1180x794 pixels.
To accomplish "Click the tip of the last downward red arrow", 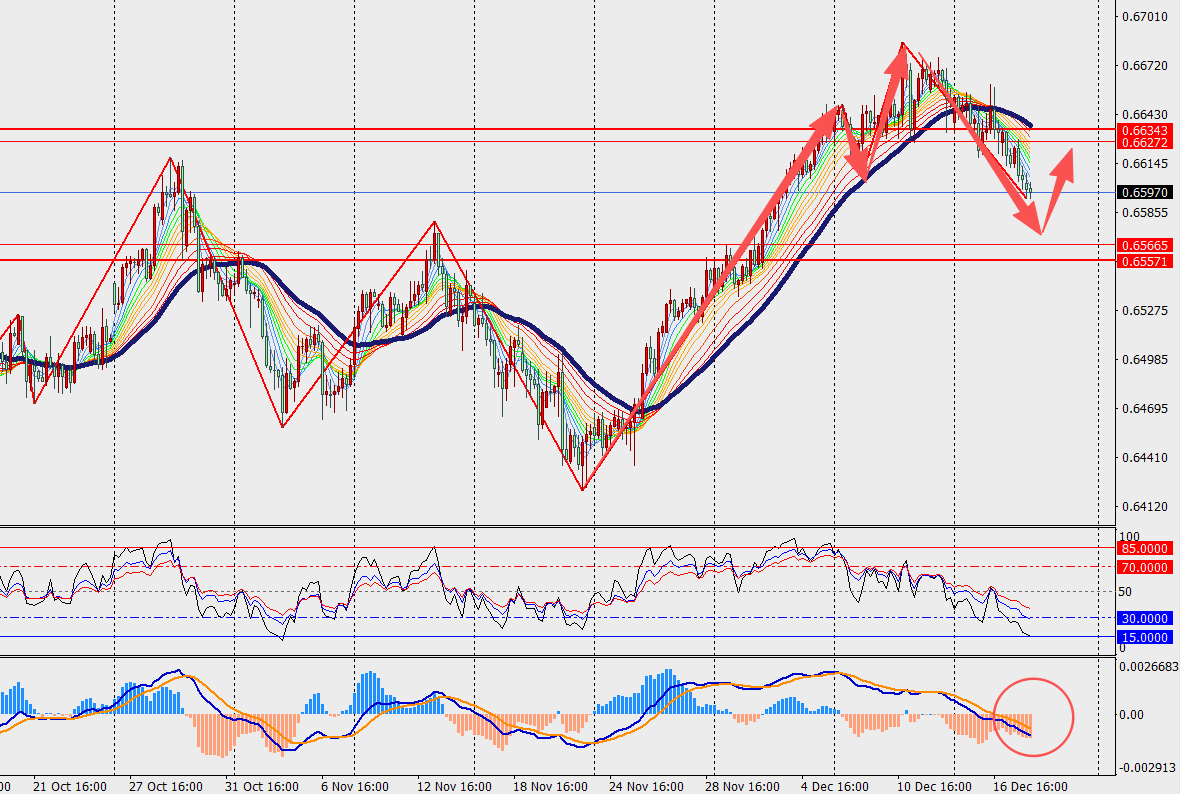I will [x=1040, y=233].
